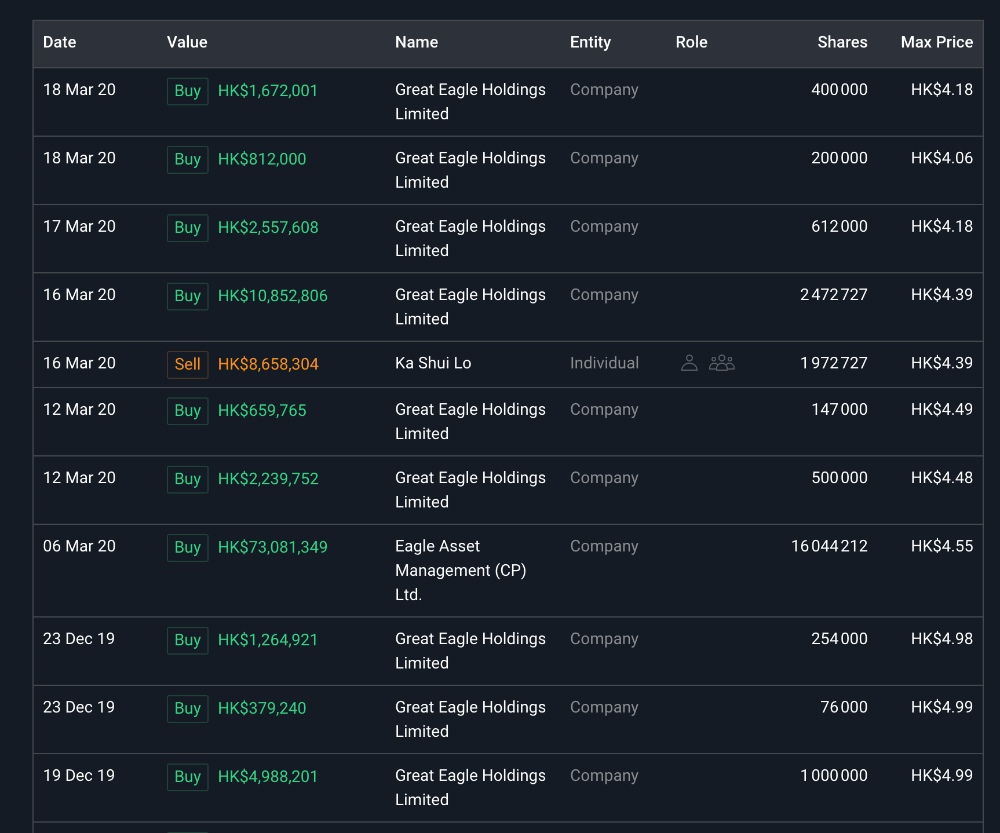The width and height of the screenshot is (1000, 833).
Task: Click the Buy badge beside HK$10,852,806
Action: [187, 296]
